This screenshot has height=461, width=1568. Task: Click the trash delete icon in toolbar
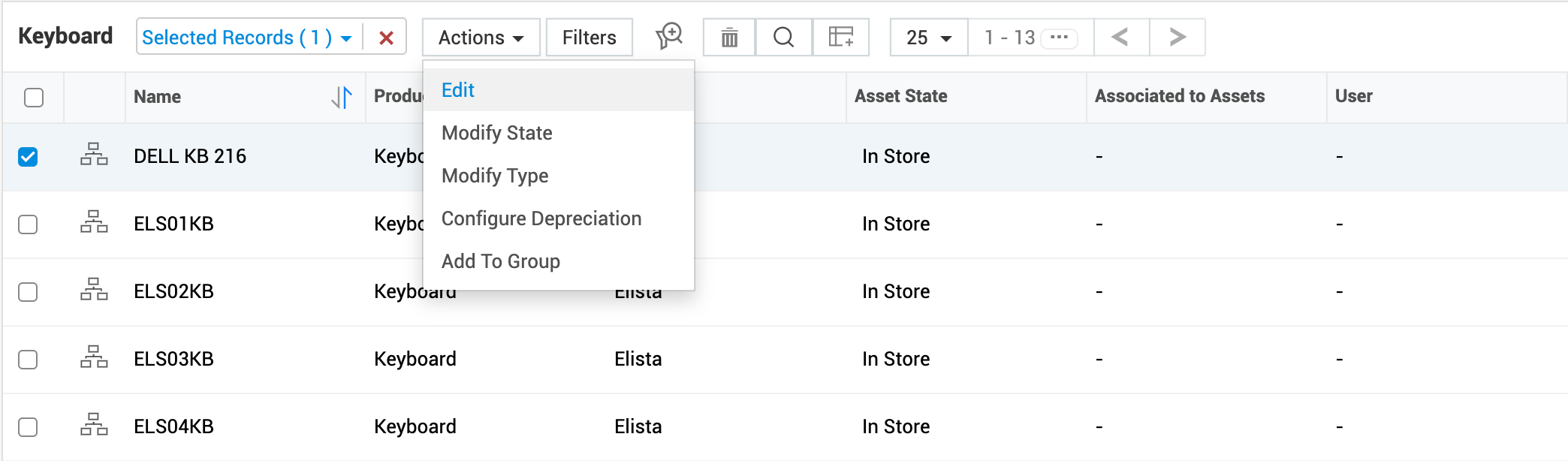[728, 38]
